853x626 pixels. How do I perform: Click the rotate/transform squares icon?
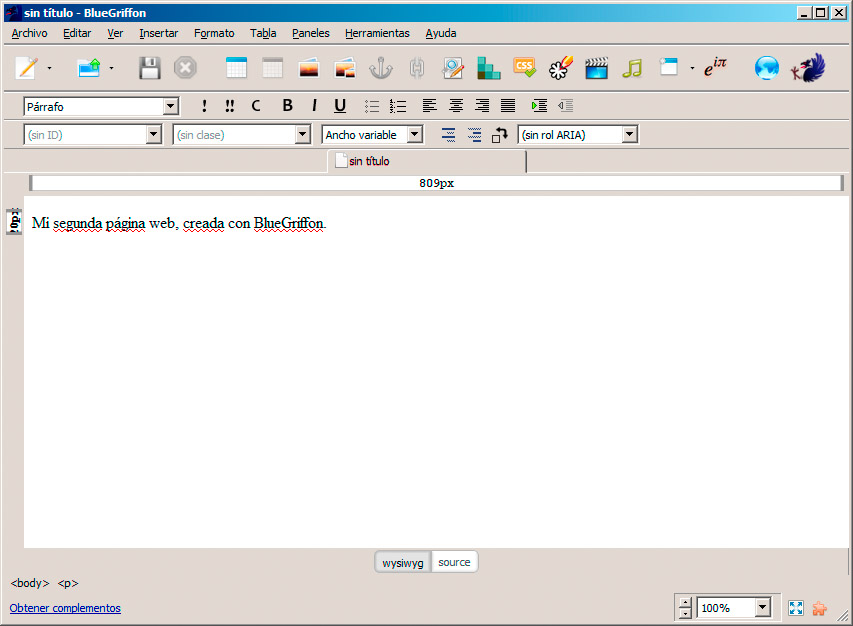pyautogui.click(x=500, y=135)
